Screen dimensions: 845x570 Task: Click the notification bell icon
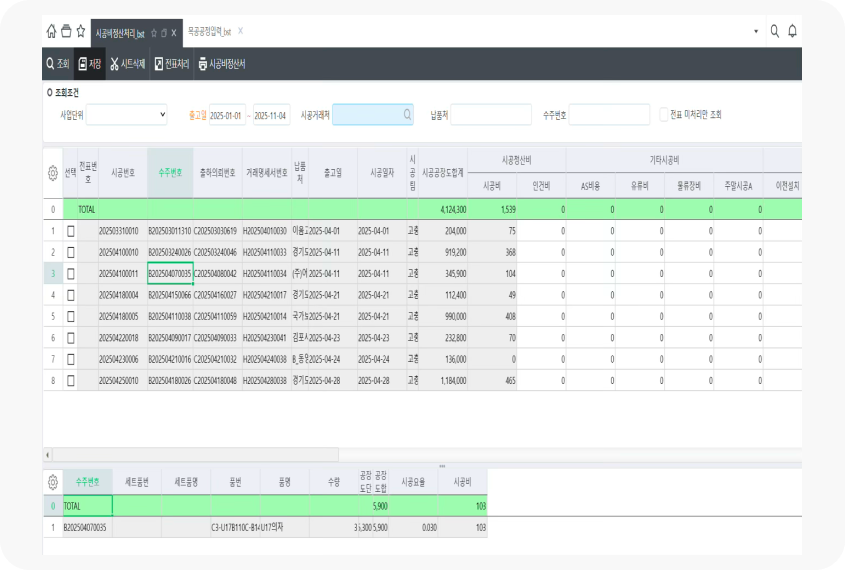coord(793,31)
